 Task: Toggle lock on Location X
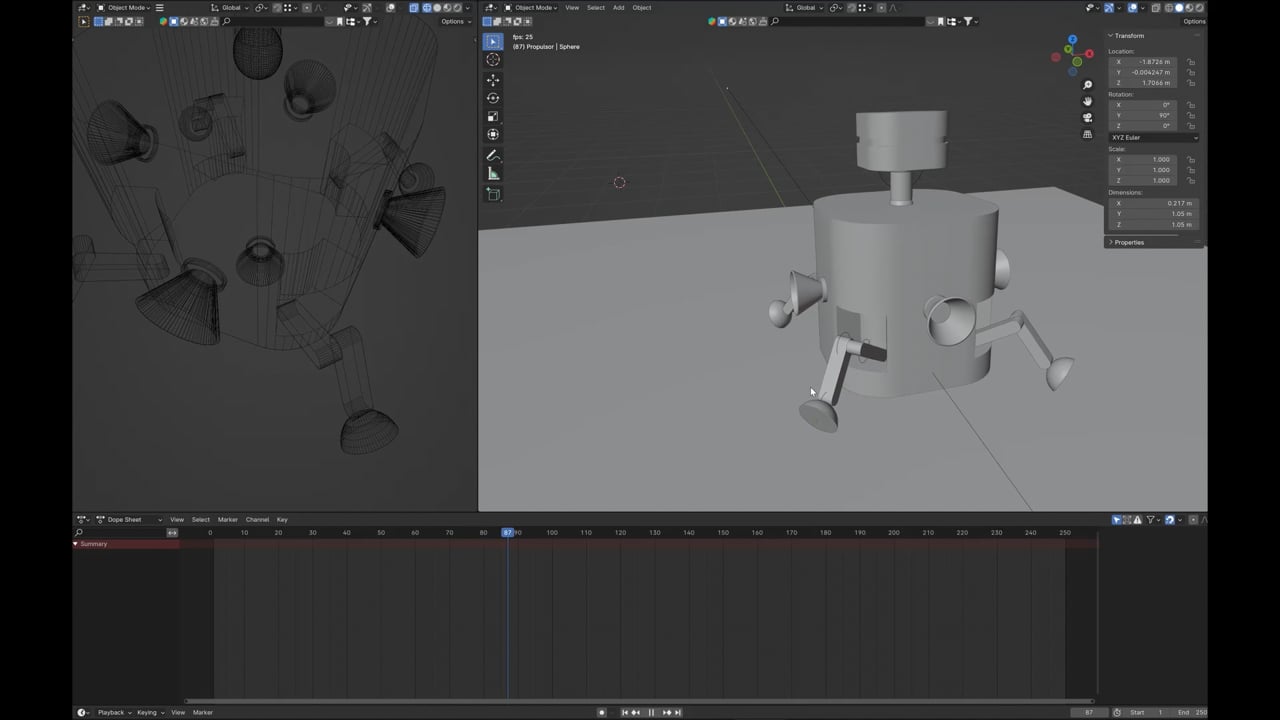click(1191, 62)
